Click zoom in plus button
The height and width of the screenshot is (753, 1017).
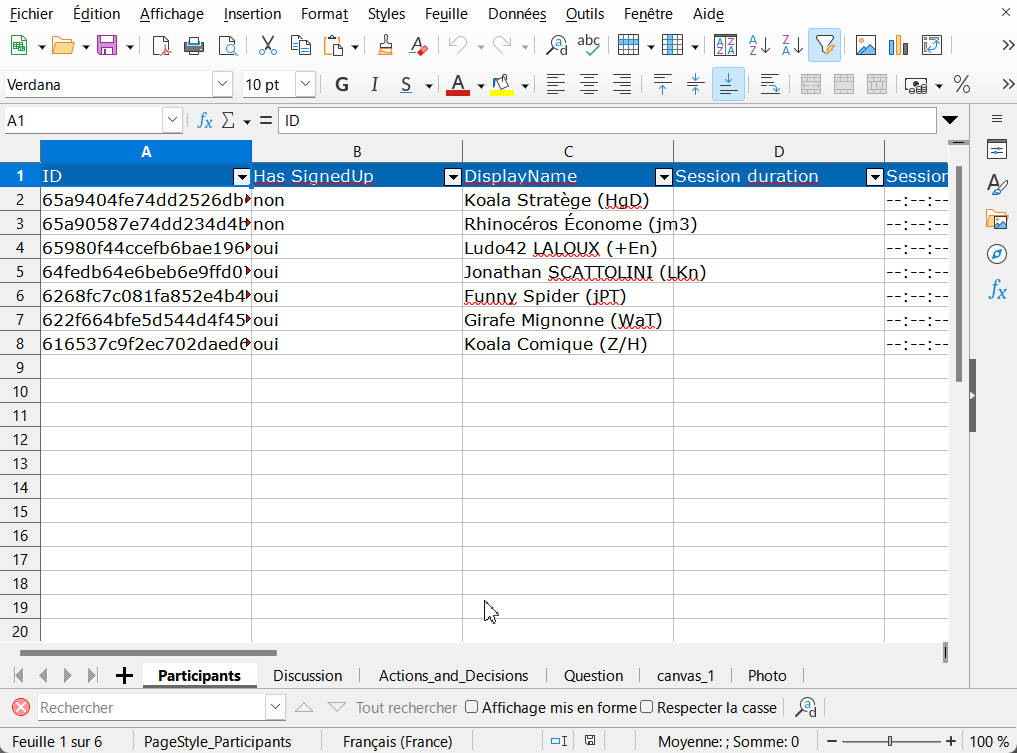coord(951,741)
